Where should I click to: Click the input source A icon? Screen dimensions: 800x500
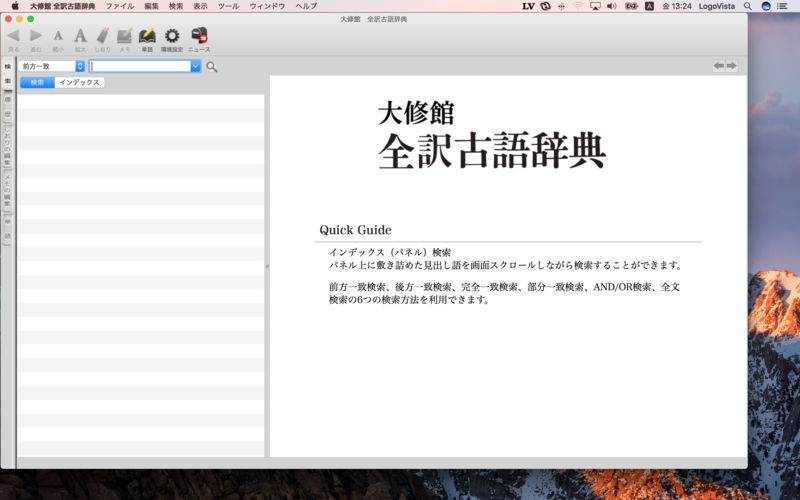point(649,6)
